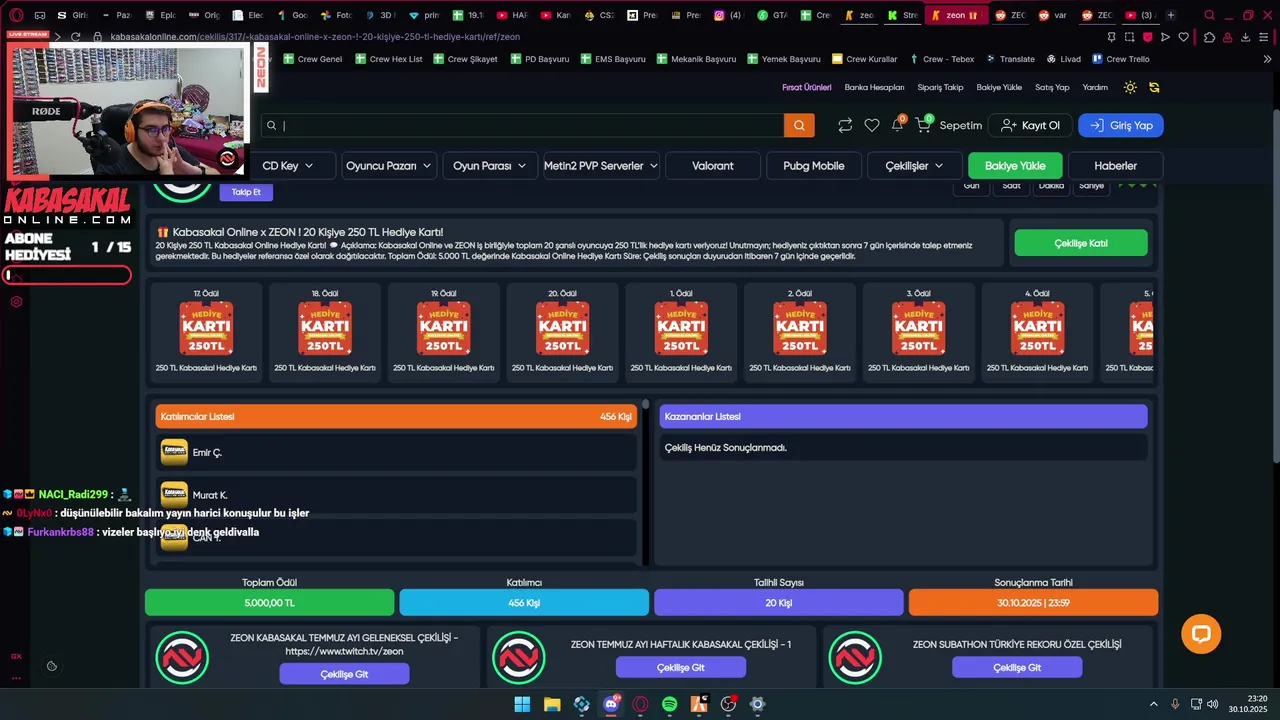This screenshot has height=720, width=1280.
Task: Open more bookmarks chevron at bar end
Action: [1268, 59]
